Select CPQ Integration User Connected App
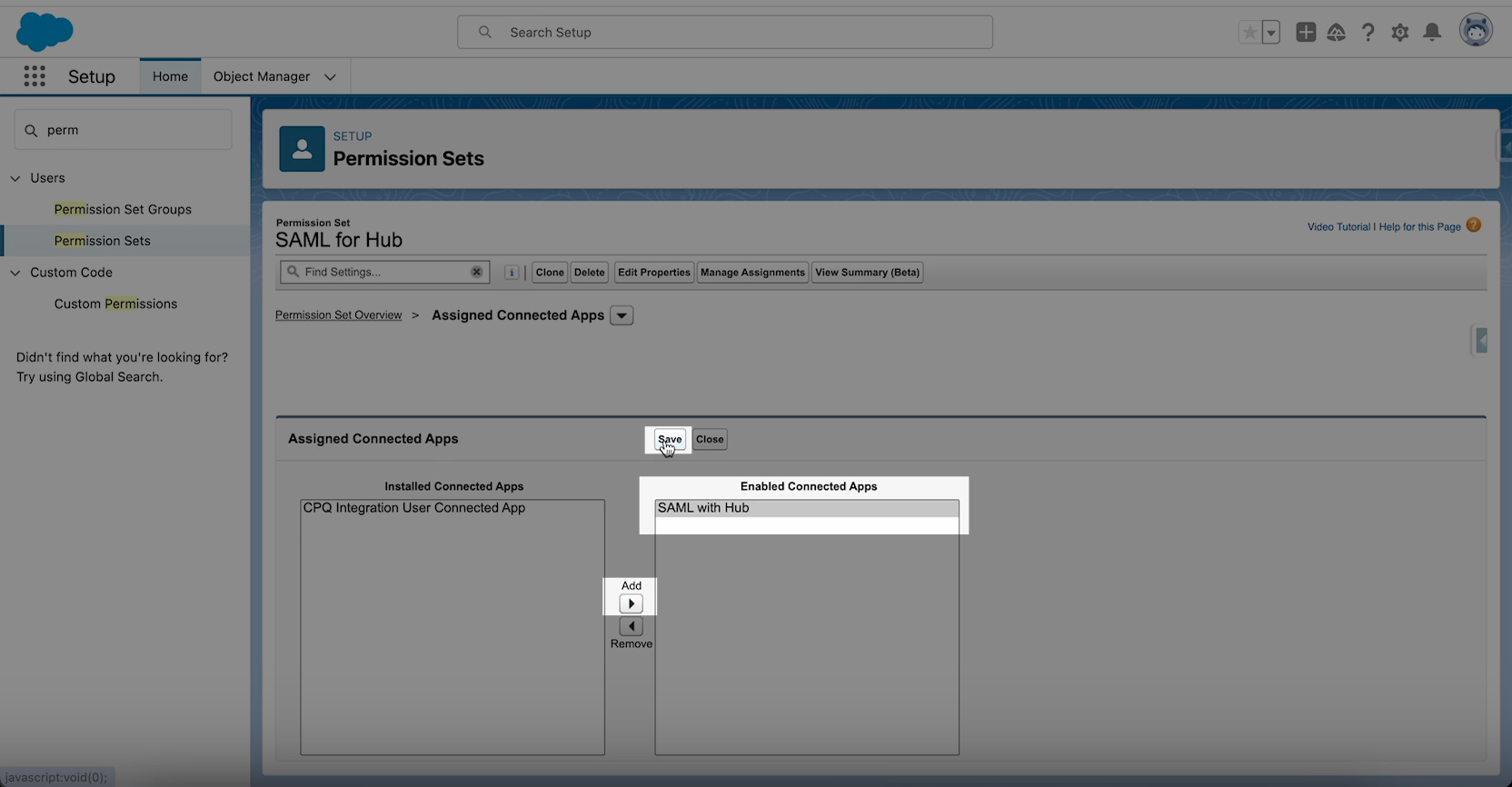The image size is (1512, 787). click(414, 508)
